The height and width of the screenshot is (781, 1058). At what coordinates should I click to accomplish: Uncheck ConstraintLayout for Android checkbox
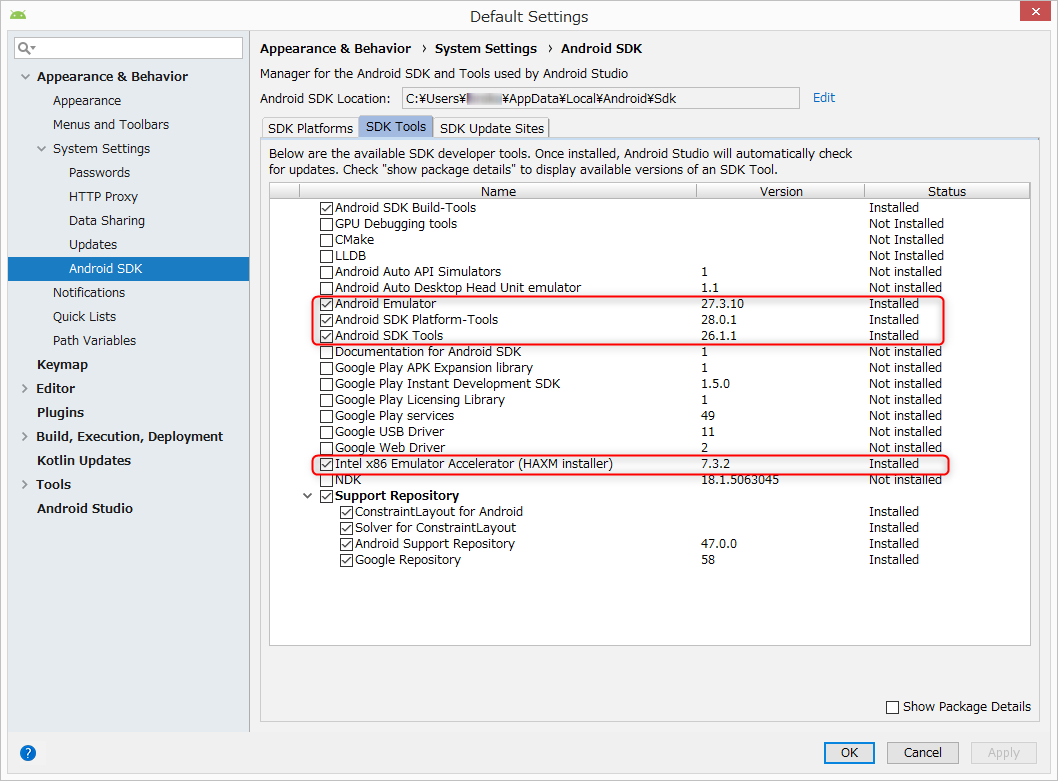click(x=347, y=512)
